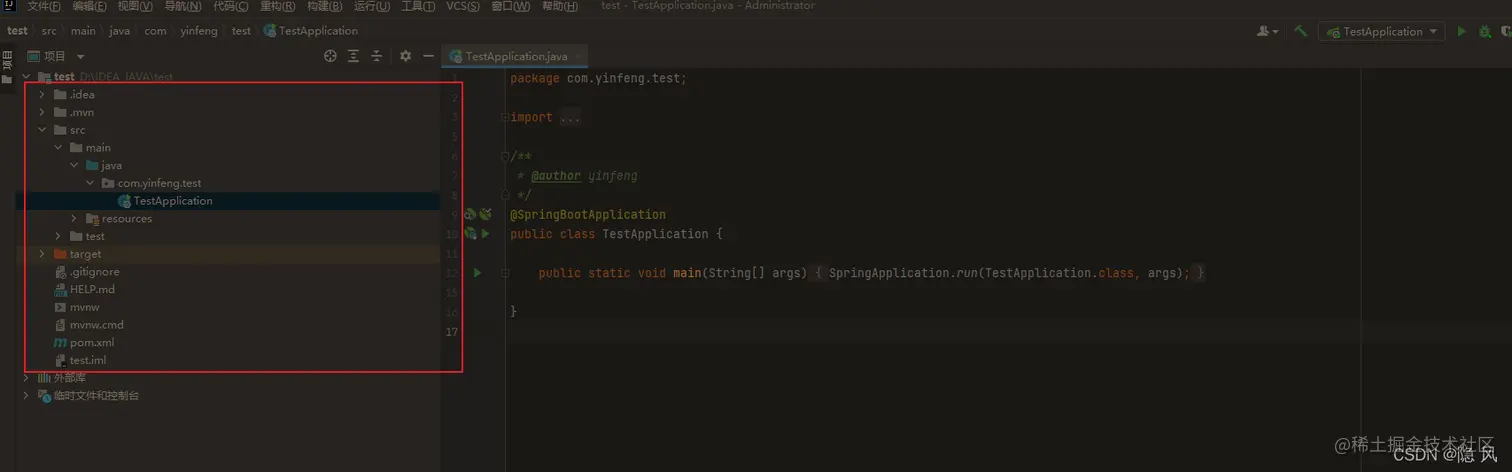This screenshot has height=472, width=1512.
Task: Expand the target folder
Action: coord(41,254)
